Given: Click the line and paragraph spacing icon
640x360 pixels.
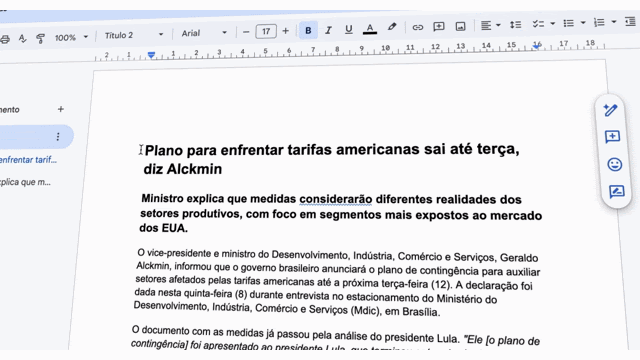Looking at the screenshot, I should coord(515,25).
